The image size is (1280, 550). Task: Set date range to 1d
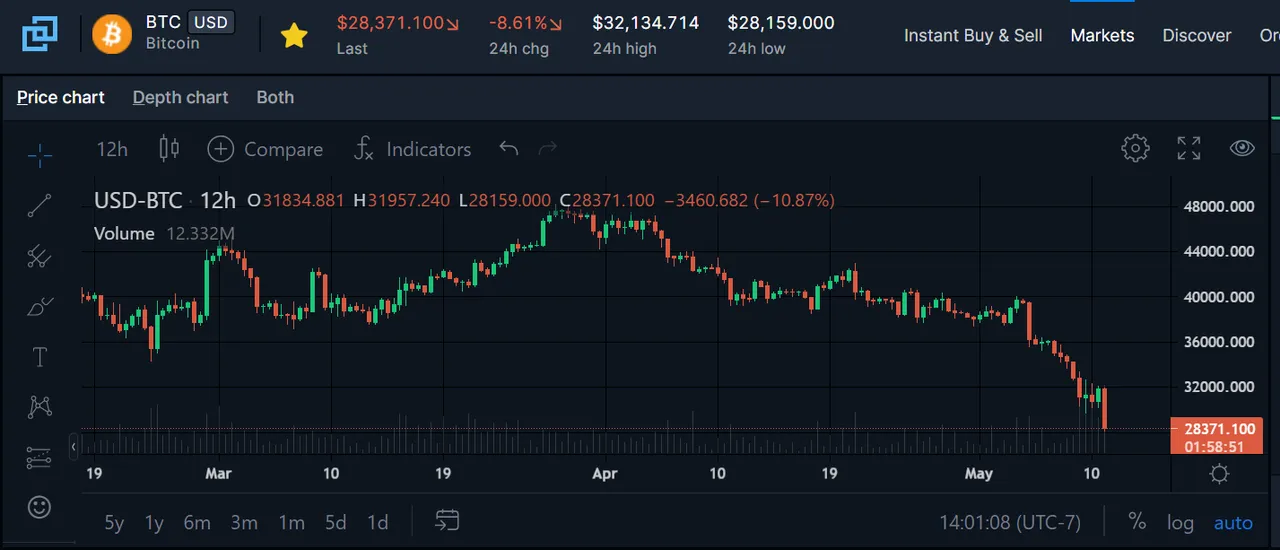pos(377,522)
